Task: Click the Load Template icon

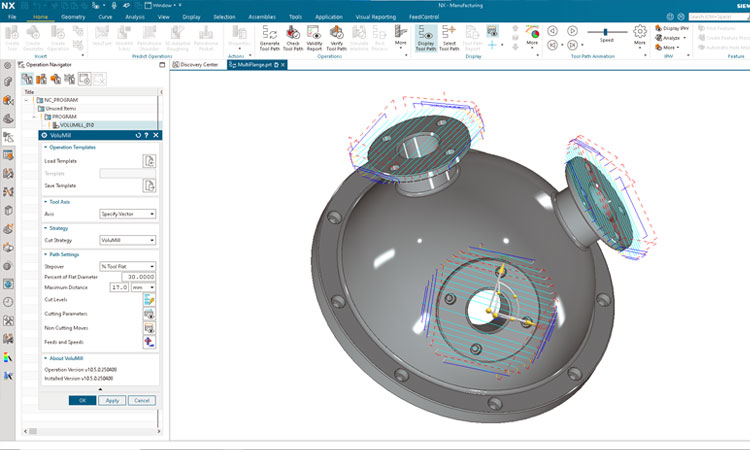Action: [x=149, y=161]
